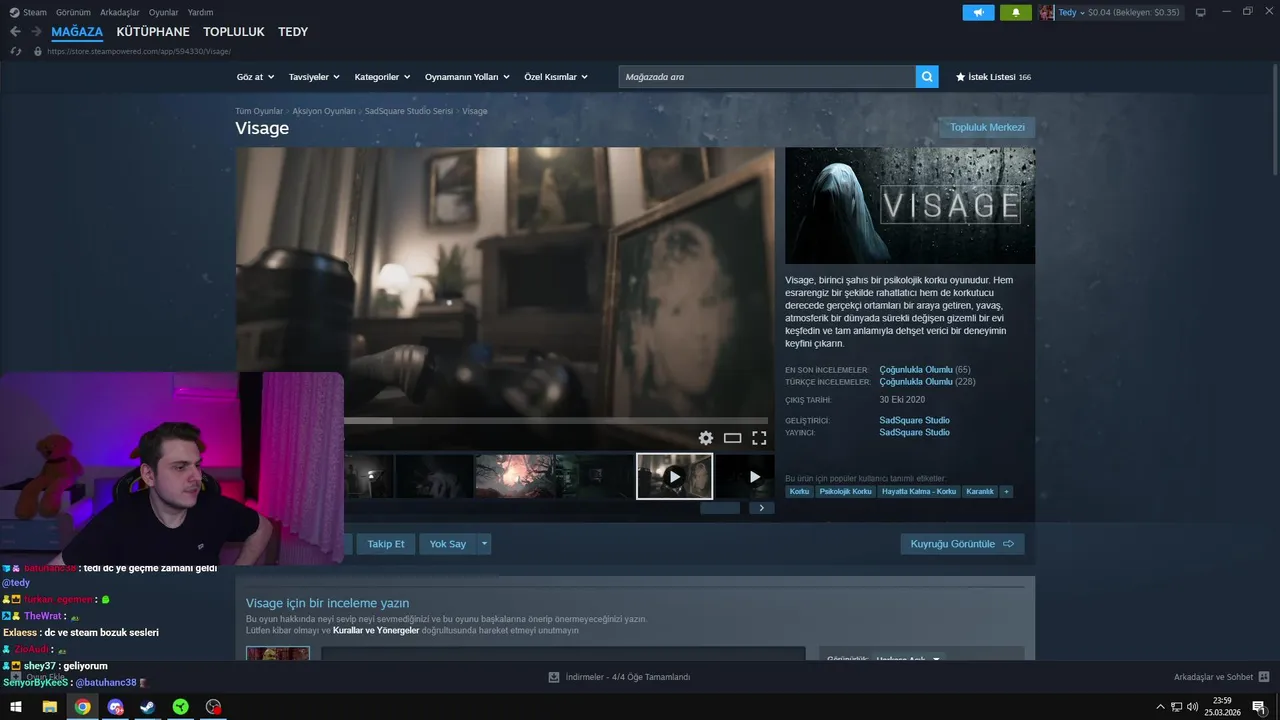Click the magnifier search button
1280x720 pixels.
927,76
